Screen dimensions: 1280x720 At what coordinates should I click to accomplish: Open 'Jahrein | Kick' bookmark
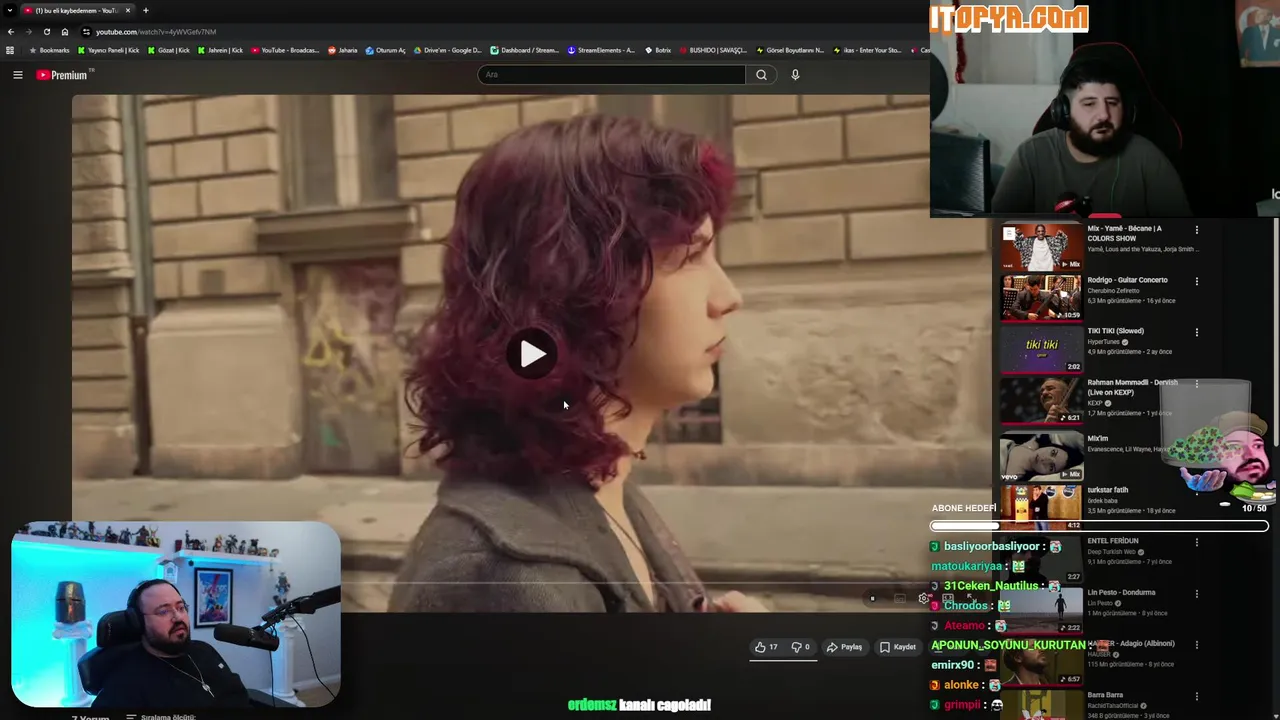click(x=220, y=50)
